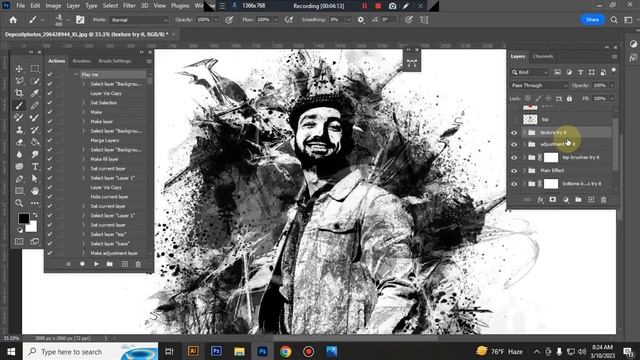Select the Clone Stamp tool
This screenshot has width=640, height=360.
(x=19, y=130)
